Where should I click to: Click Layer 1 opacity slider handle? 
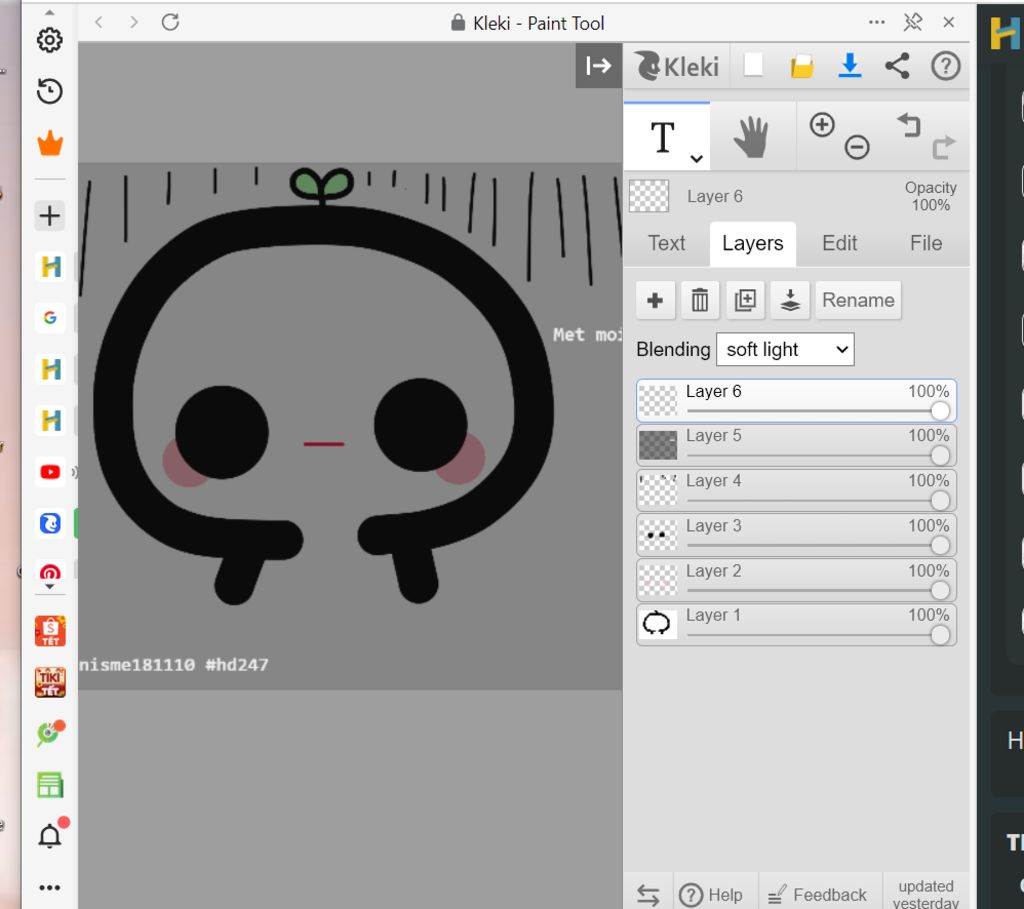(940, 635)
